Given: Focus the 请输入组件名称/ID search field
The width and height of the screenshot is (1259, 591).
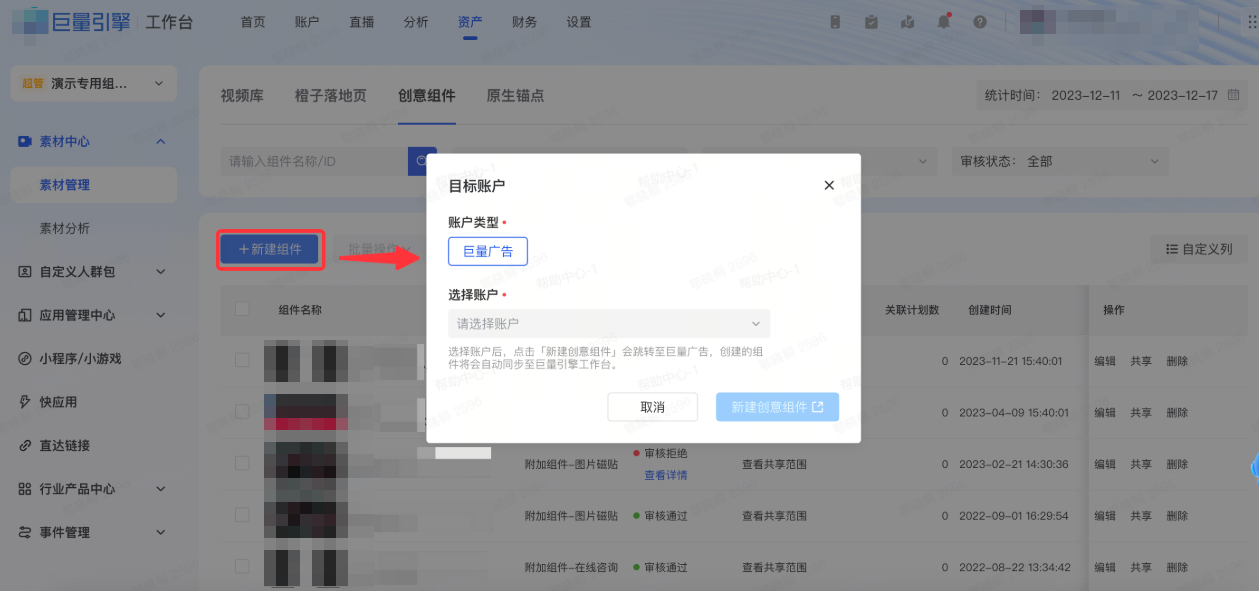Looking at the screenshot, I should 314,161.
